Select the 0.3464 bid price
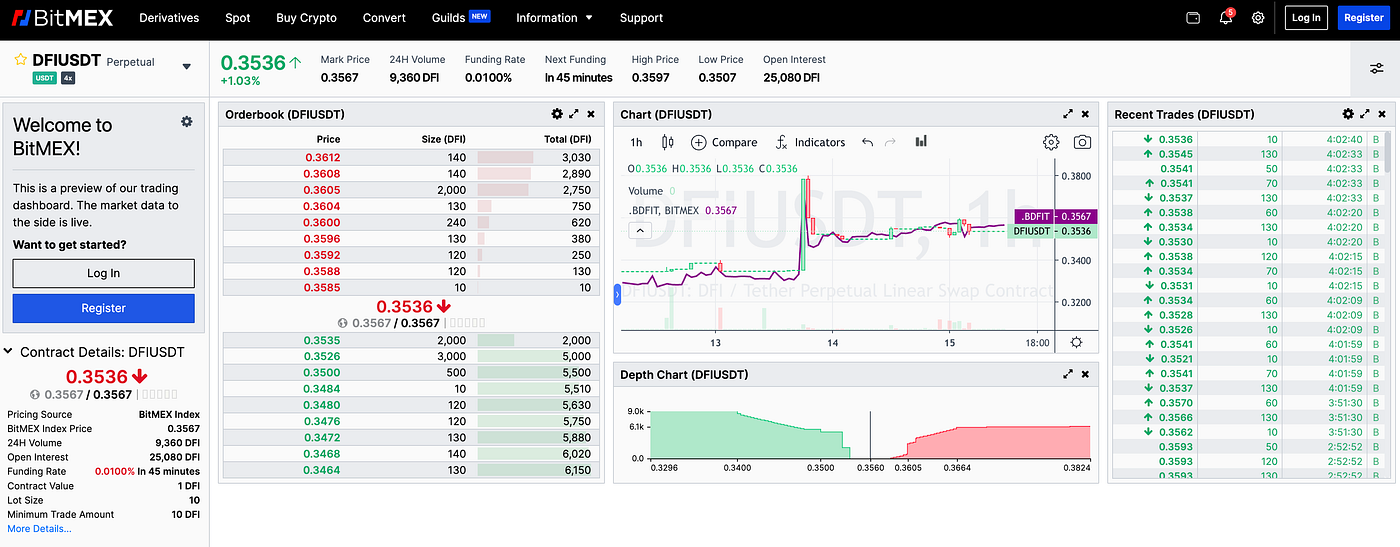 point(321,470)
